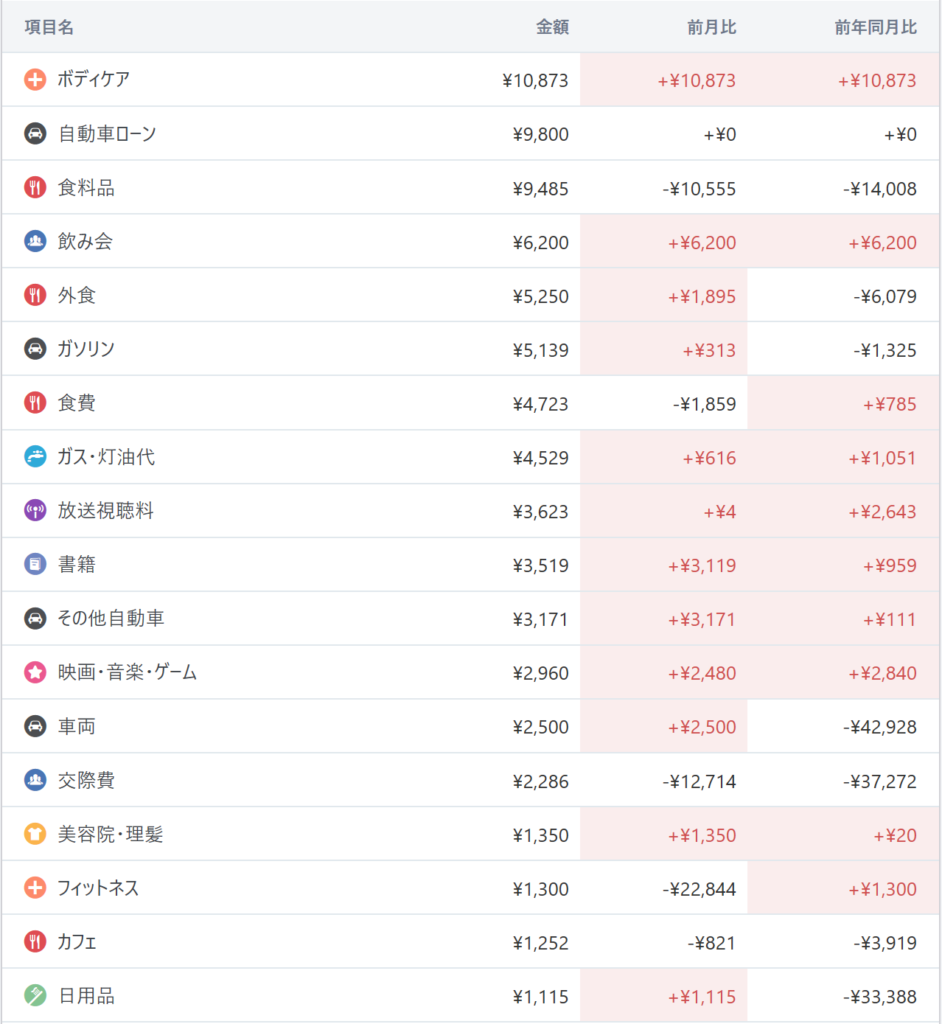The height and width of the screenshot is (1024, 942).
Task: Click the blue people icon next to 飲み会
Action: (x=35, y=242)
